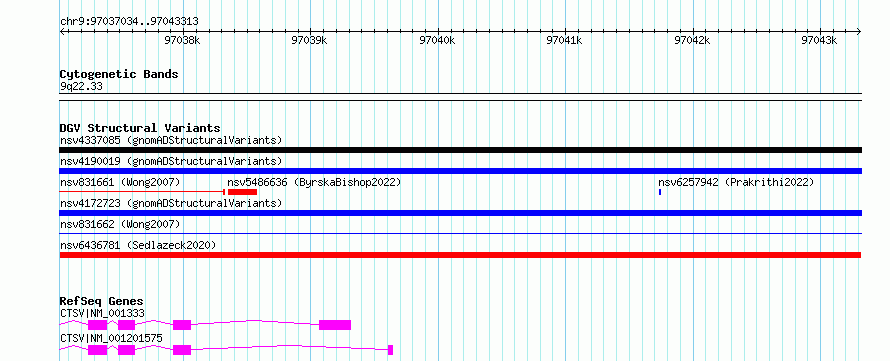Click the chr9:97037034..97043313 coordinate label
Image resolution: width=890 pixels, height=361 pixels.
click(x=129, y=22)
